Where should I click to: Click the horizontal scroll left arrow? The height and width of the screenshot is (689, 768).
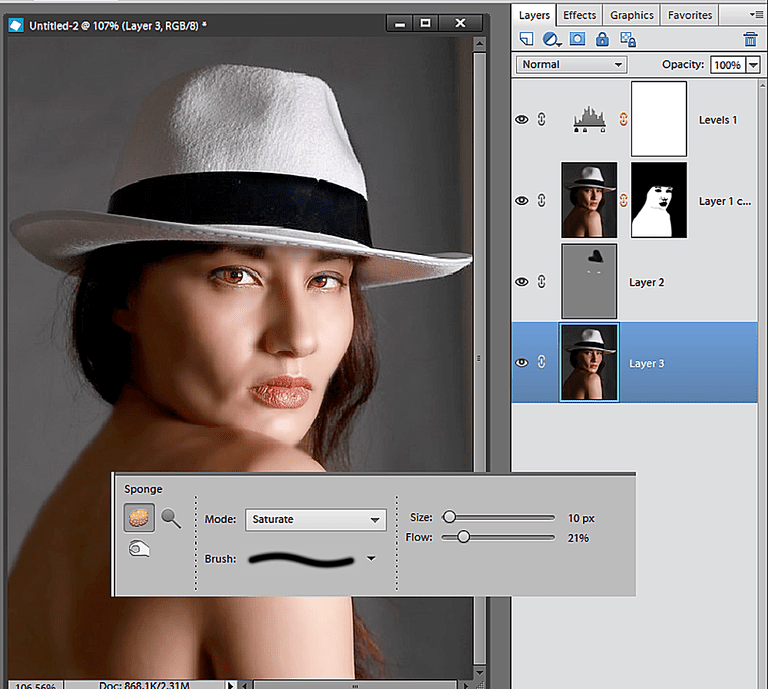click(x=245, y=685)
